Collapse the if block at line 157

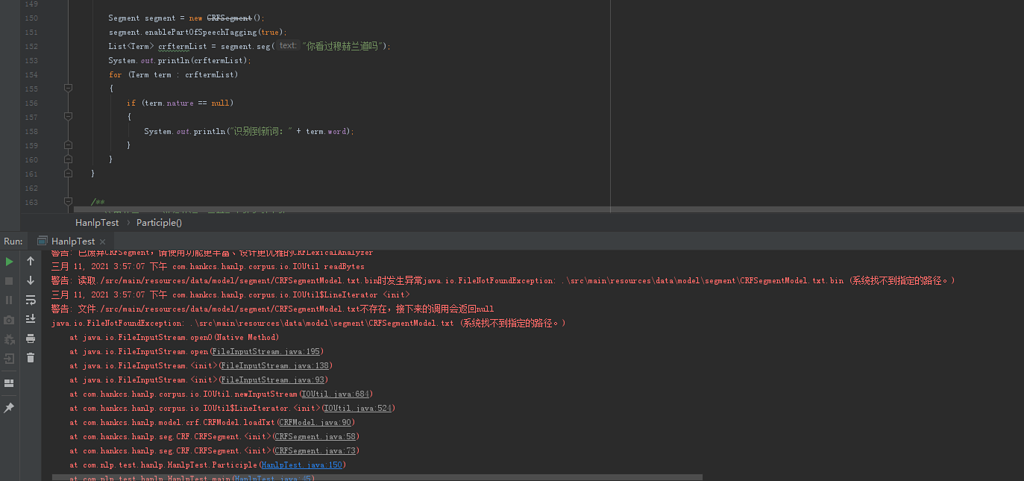(x=68, y=117)
